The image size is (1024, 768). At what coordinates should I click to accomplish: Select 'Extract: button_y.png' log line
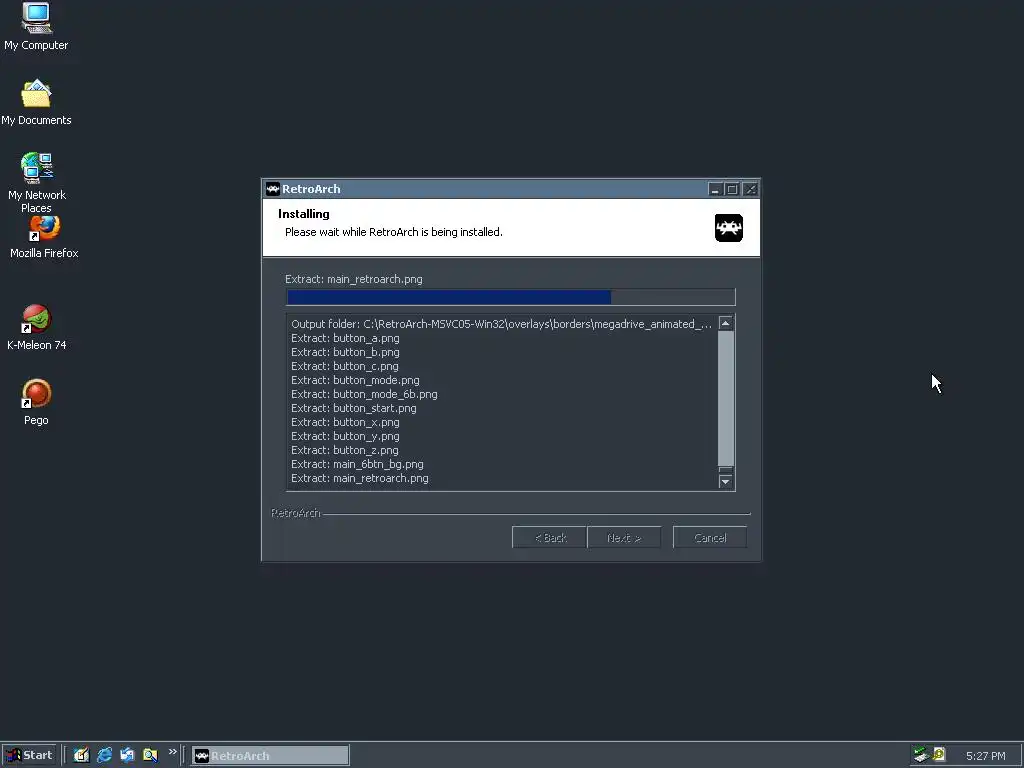(x=345, y=436)
